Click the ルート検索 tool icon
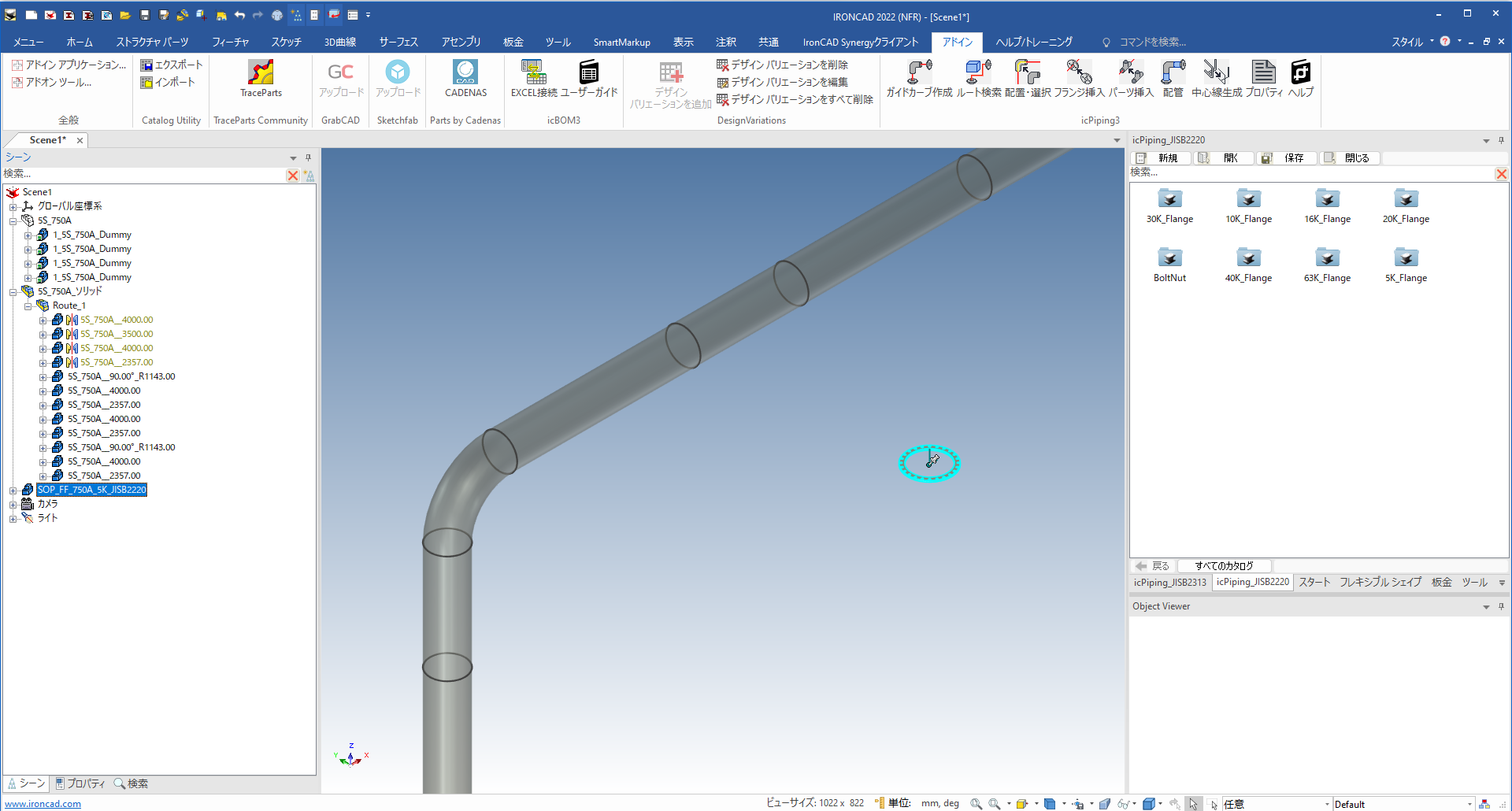This screenshot has width=1512, height=811. tap(978, 72)
